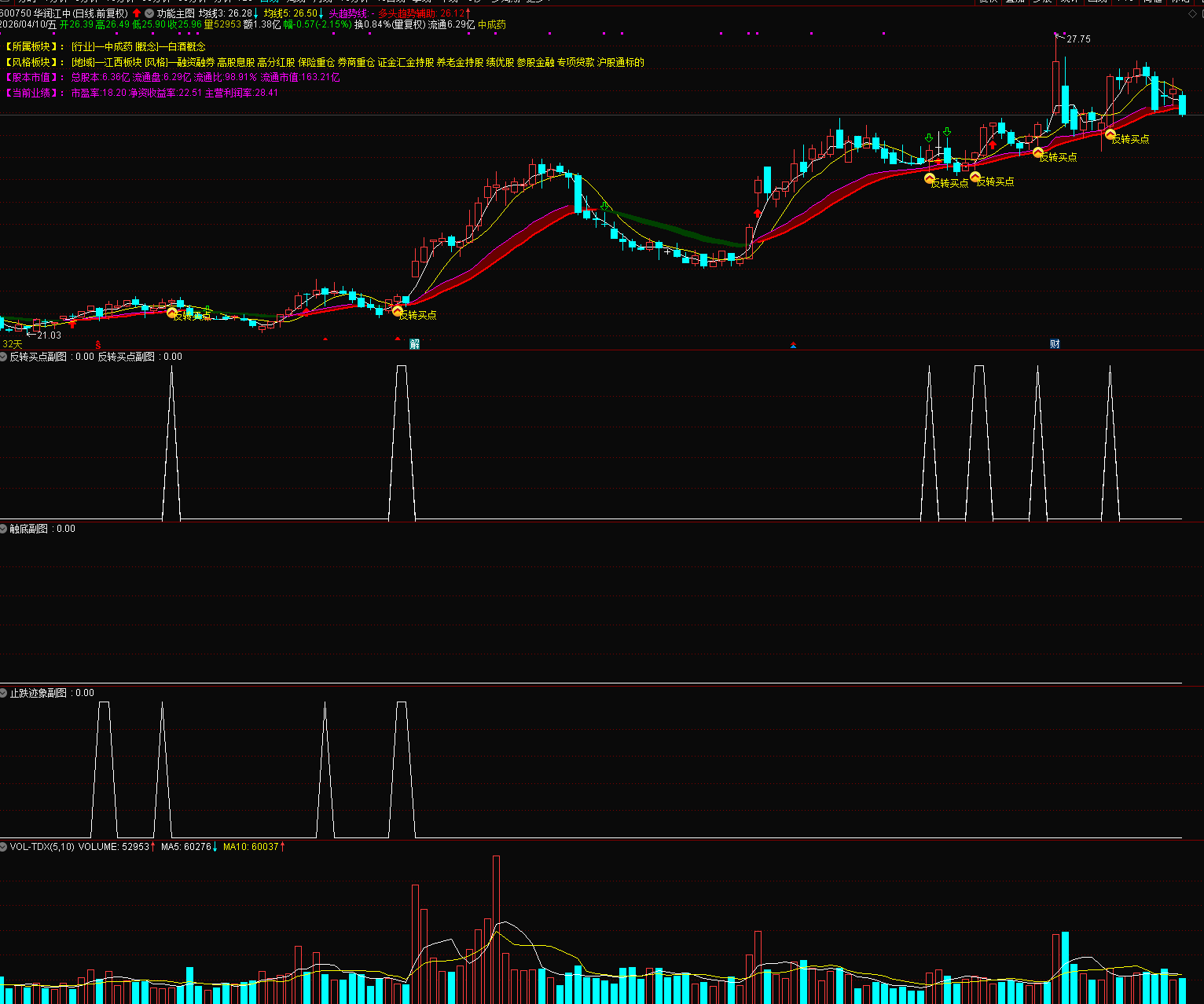Click the red up-arrow next to stock name
This screenshot has width=1204, height=1004.
pos(137,13)
